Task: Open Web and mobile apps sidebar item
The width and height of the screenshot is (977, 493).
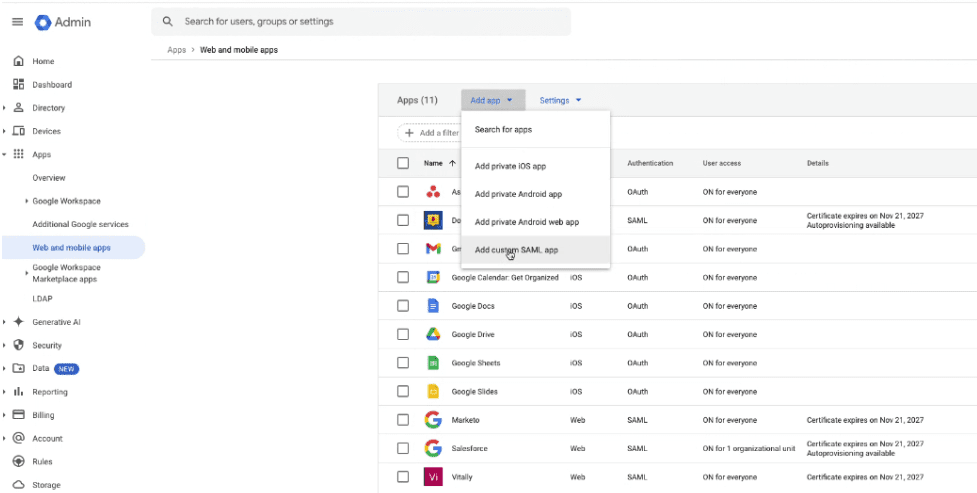Action: 73,247
